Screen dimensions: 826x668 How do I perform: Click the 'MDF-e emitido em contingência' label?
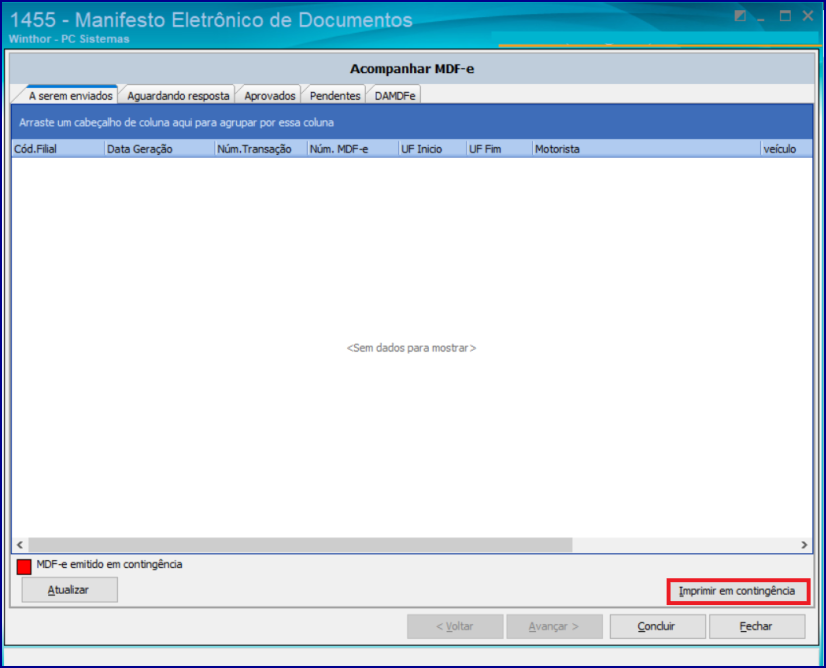coord(109,564)
